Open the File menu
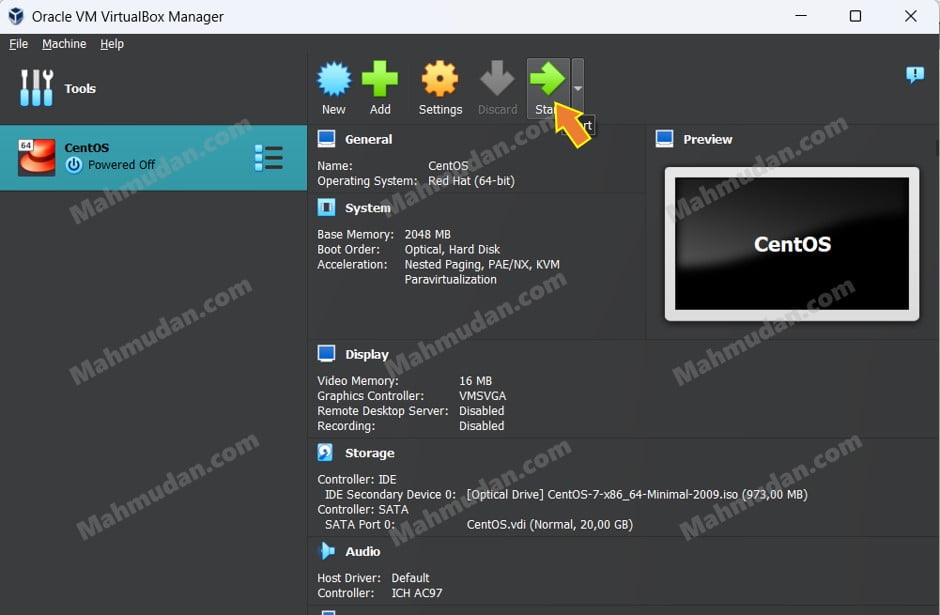Viewport: 940px width, 615px height. 19,44
